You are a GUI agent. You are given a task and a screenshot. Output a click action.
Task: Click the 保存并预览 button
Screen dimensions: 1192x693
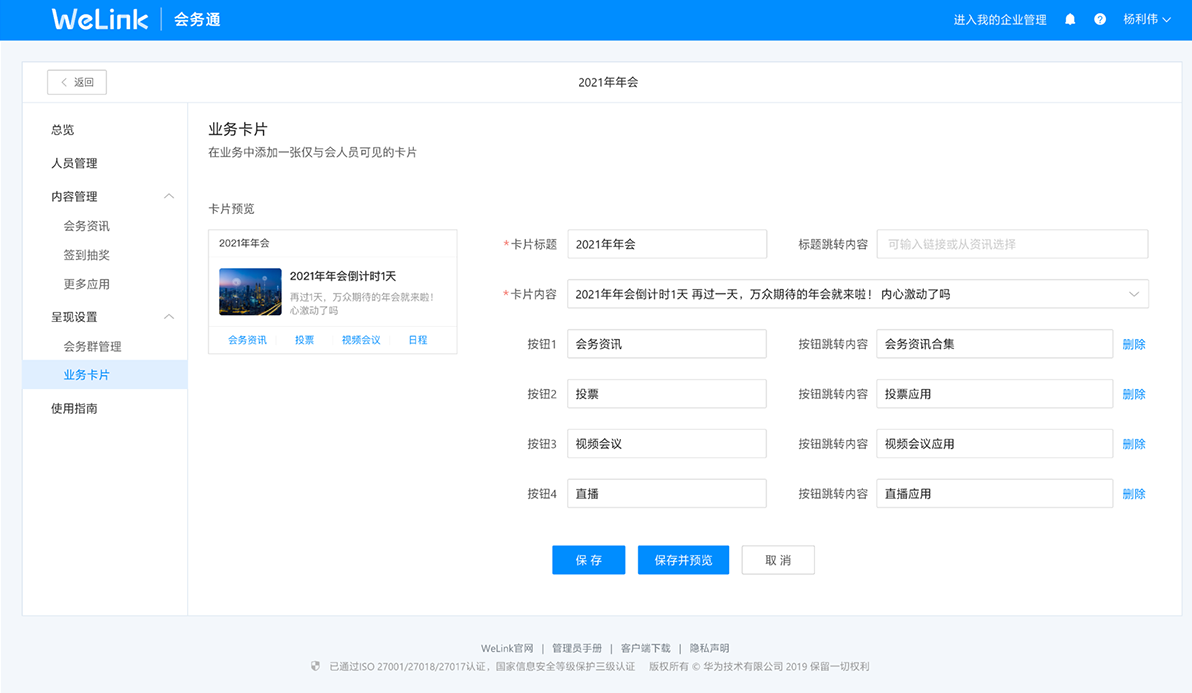(683, 560)
